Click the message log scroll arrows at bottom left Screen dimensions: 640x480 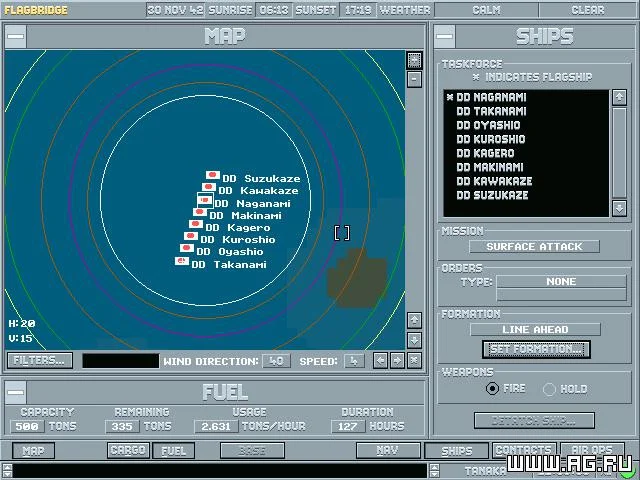point(7,471)
